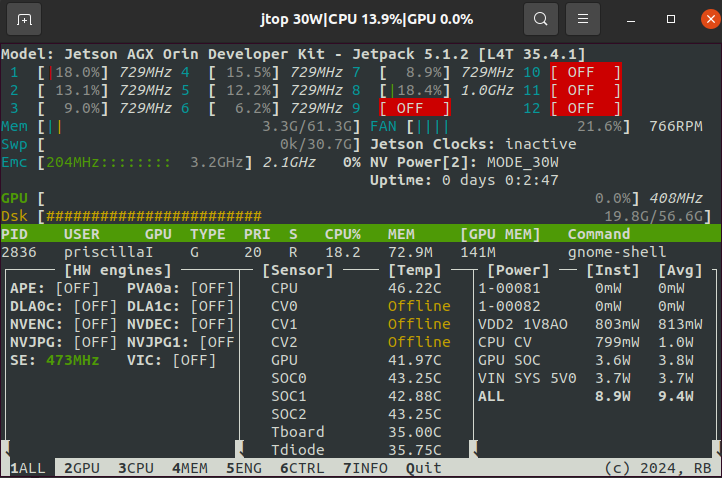Switch to the 2GPU tab
Screen dimensions: 722x478
[x=82, y=468]
